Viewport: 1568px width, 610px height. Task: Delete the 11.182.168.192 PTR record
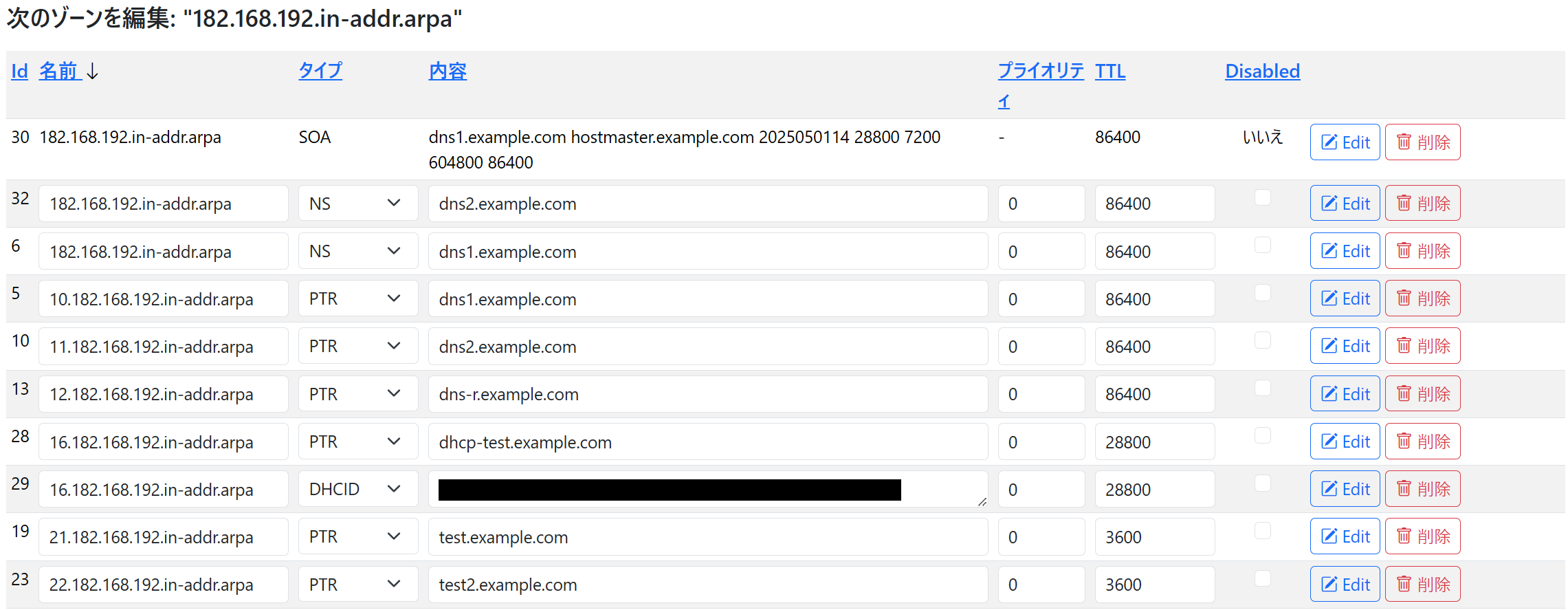(1422, 346)
